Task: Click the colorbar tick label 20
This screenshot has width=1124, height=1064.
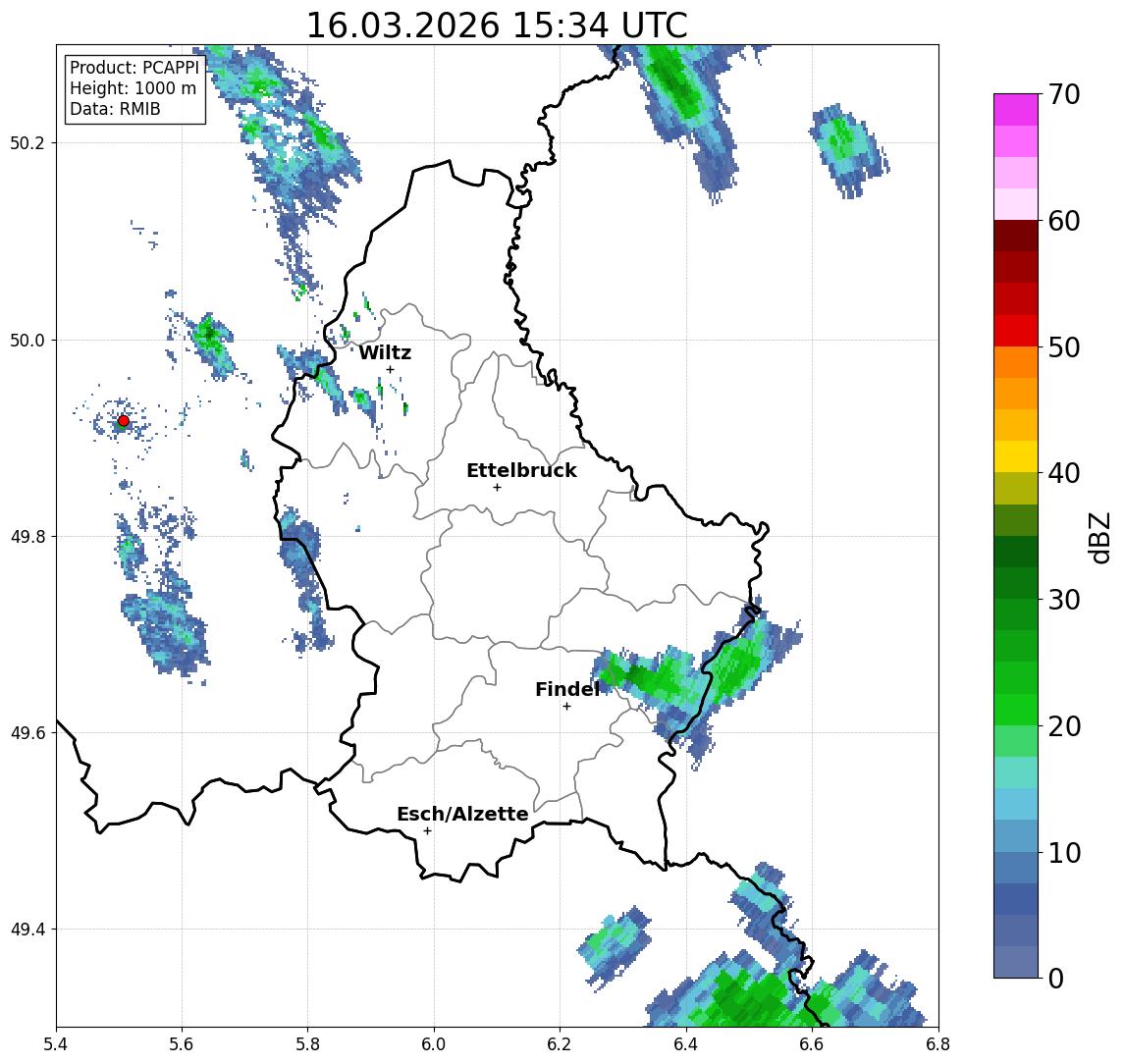Action: (1064, 725)
